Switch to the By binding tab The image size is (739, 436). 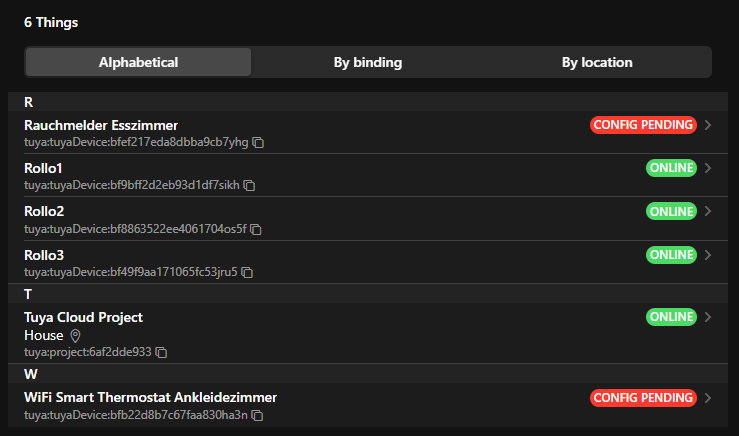tap(367, 62)
